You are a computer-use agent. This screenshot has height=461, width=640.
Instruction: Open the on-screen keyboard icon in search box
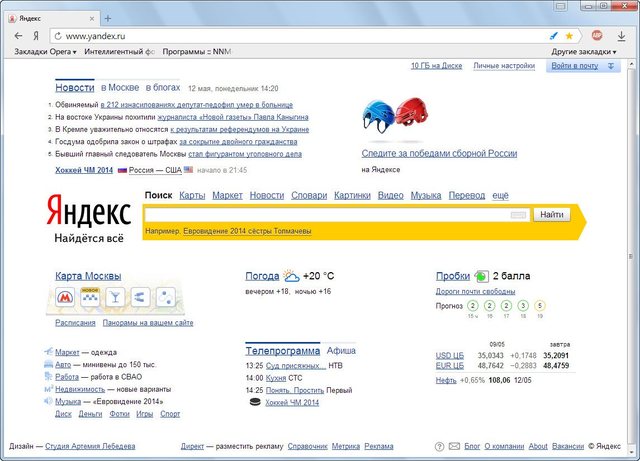[518, 215]
